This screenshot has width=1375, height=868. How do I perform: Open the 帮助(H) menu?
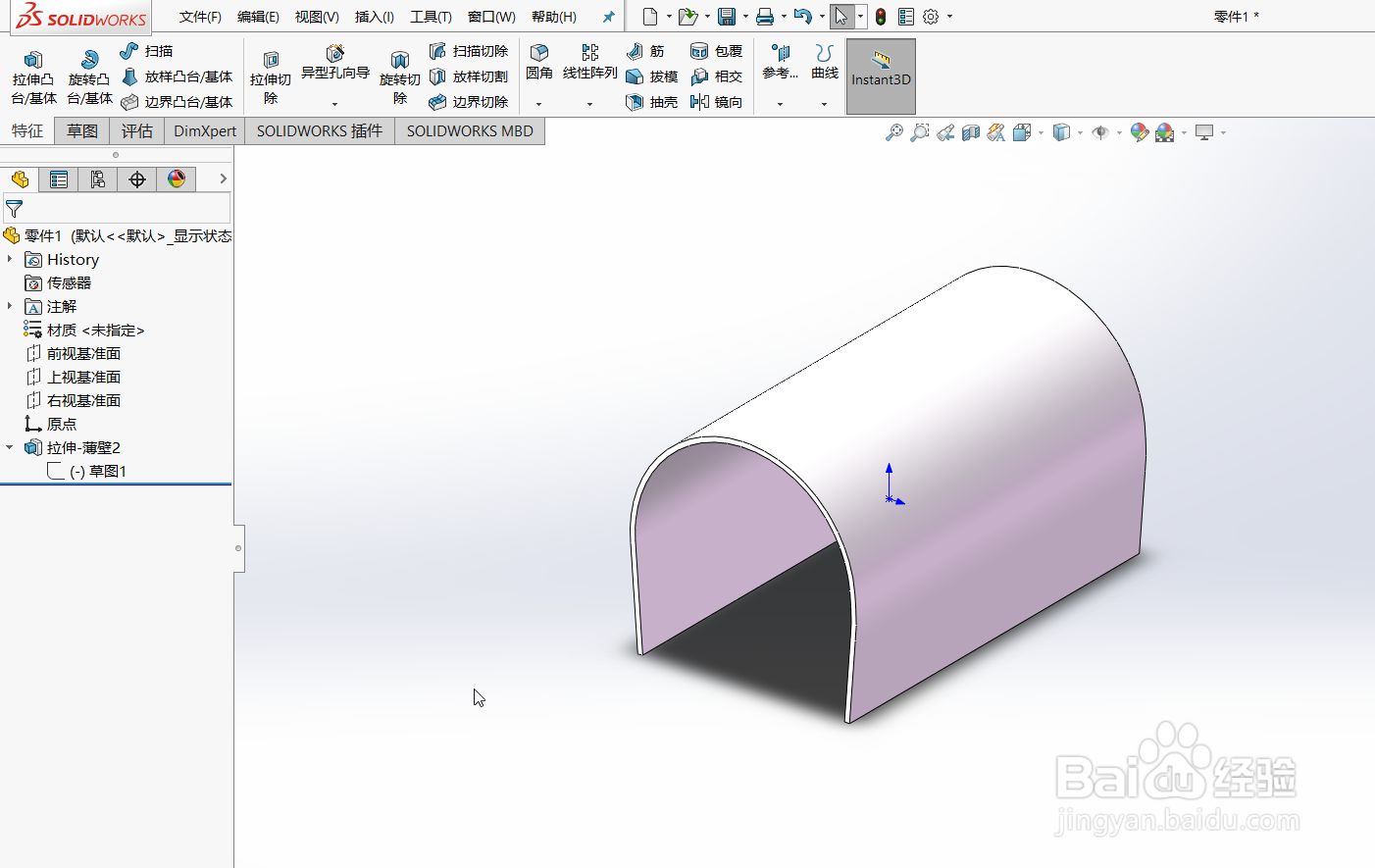coord(553,17)
